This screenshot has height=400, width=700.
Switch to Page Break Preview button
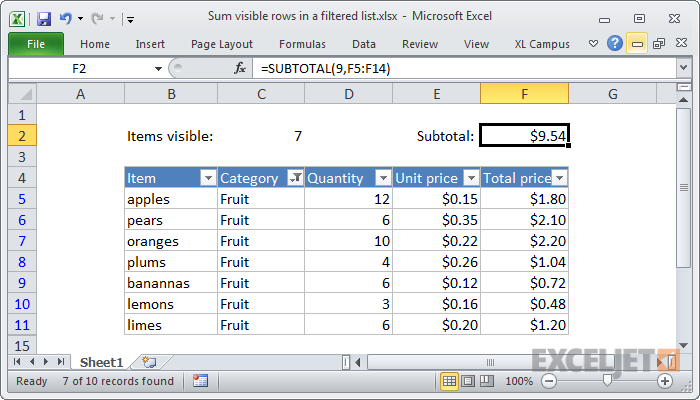pyautogui.click(x=487, y=381)
